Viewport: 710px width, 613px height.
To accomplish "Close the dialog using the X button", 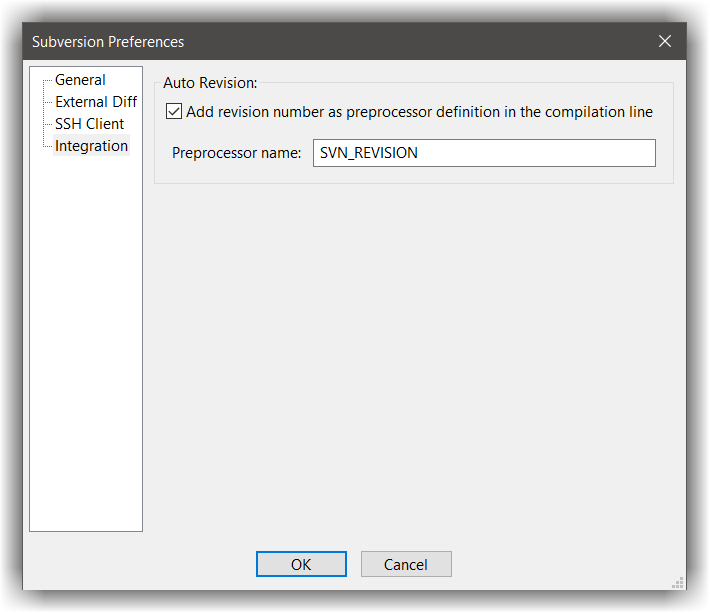I will coord(665,41).
